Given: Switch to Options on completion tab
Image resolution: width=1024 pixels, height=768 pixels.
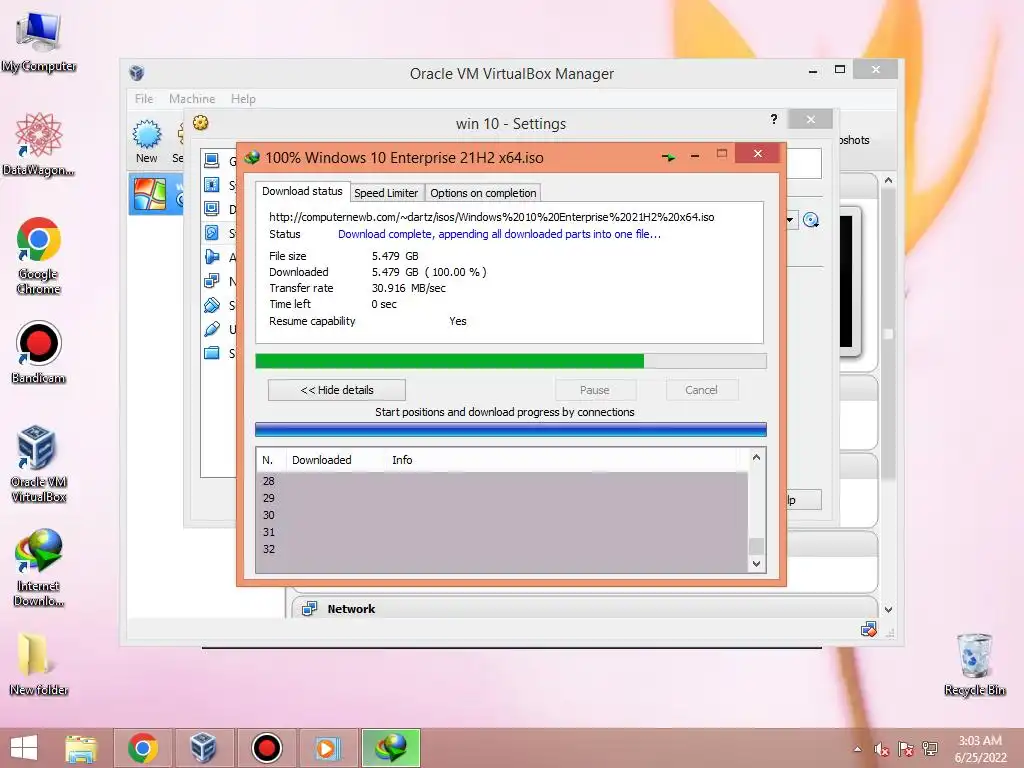Looking at the screenshot, I should 483,193.
